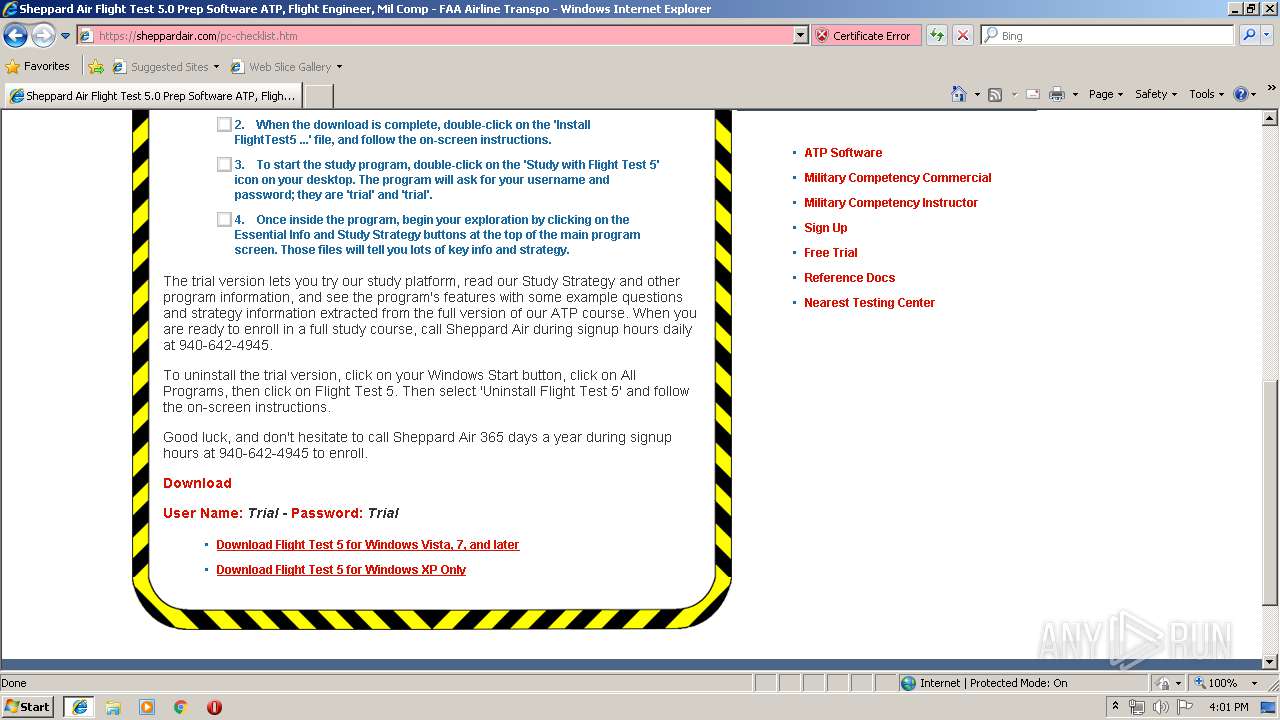The width and height of the screenshot is (1280, 720).
Task: Click the vertical scrollbar thumb
Action: [x=1270, y=494]
